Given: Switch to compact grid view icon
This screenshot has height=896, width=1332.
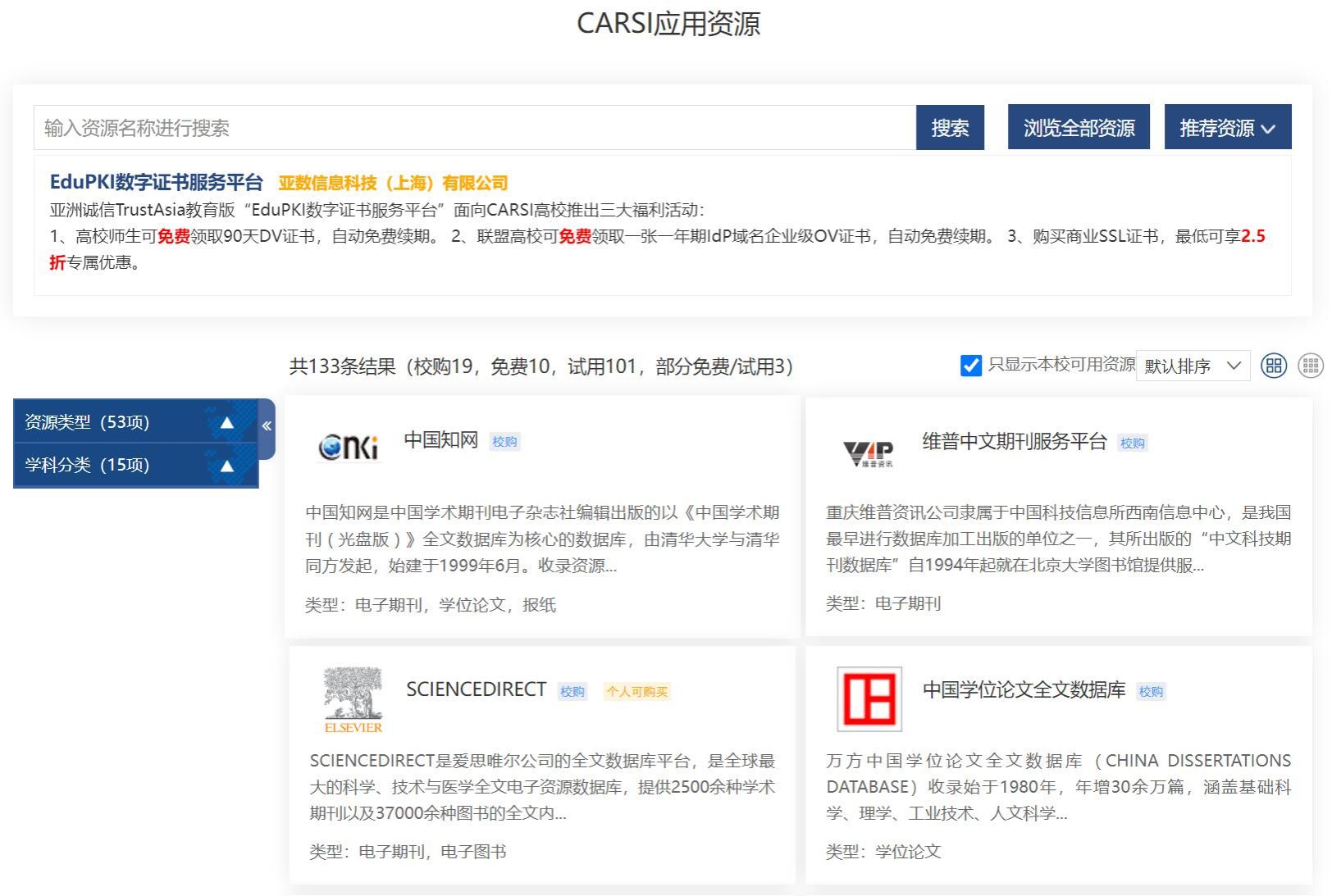Looking at the screenshot, I should [1310, 366].
